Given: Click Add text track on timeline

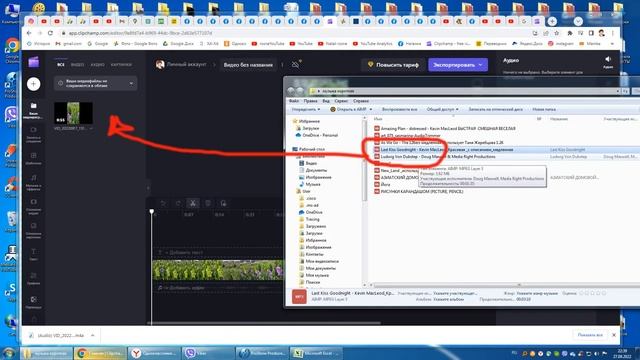Looking at the screenshot, I should (x=183, y=253).
